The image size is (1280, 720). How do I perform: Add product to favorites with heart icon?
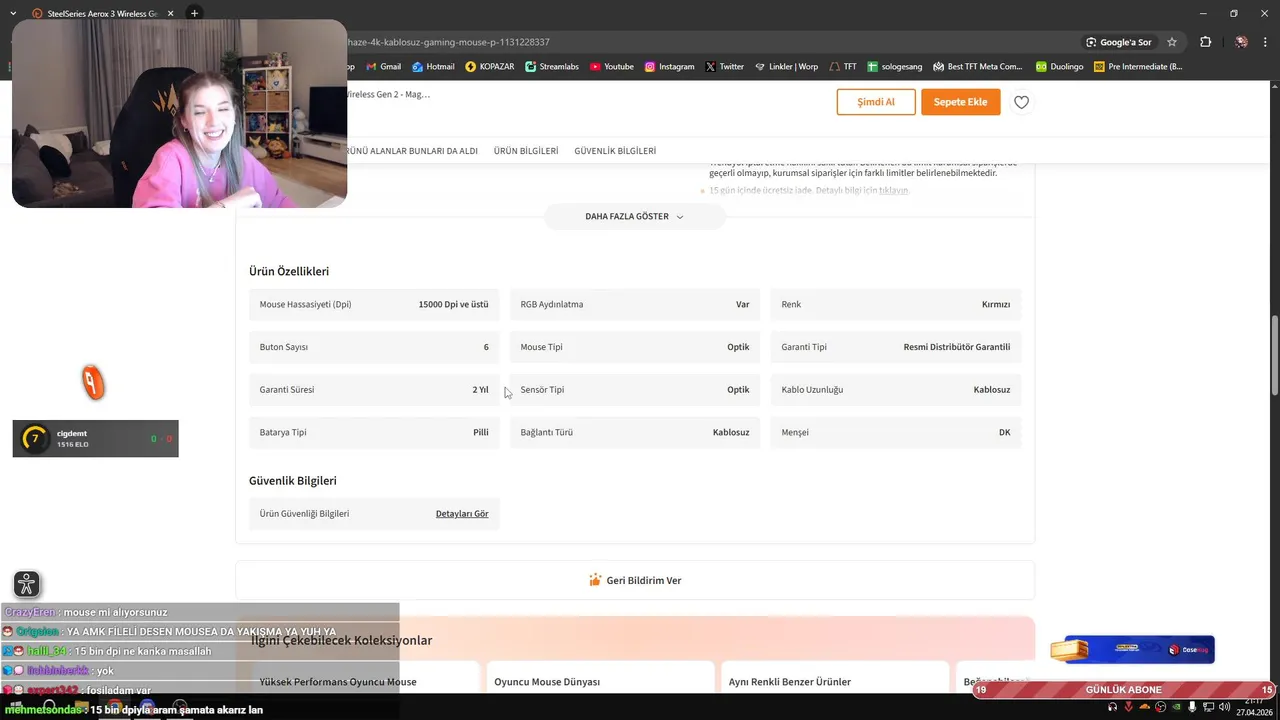[1021, 102]
